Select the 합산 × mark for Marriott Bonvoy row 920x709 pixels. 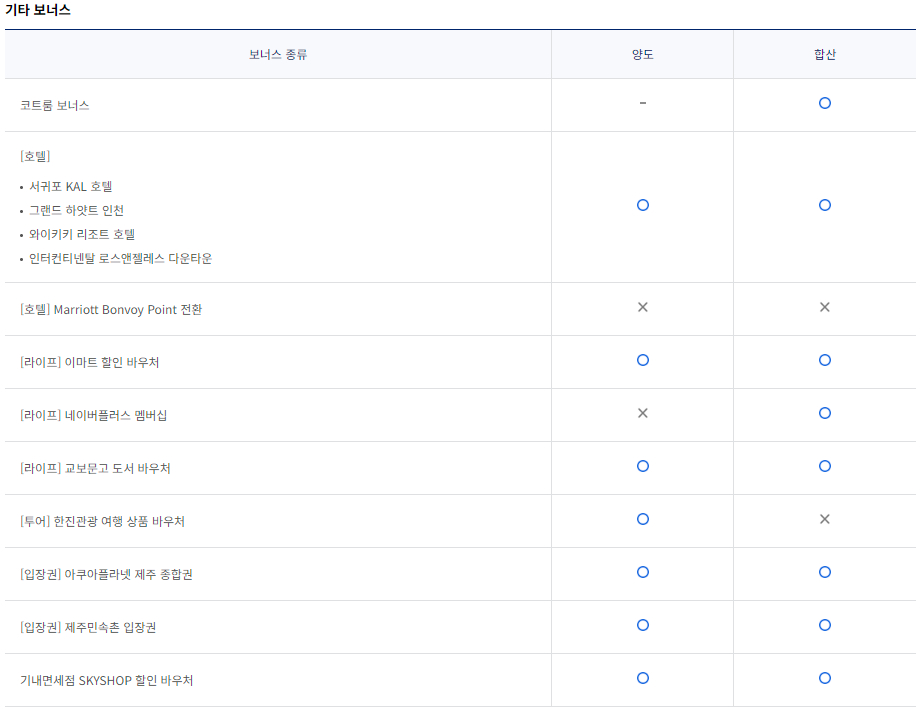tap(823, 308)
